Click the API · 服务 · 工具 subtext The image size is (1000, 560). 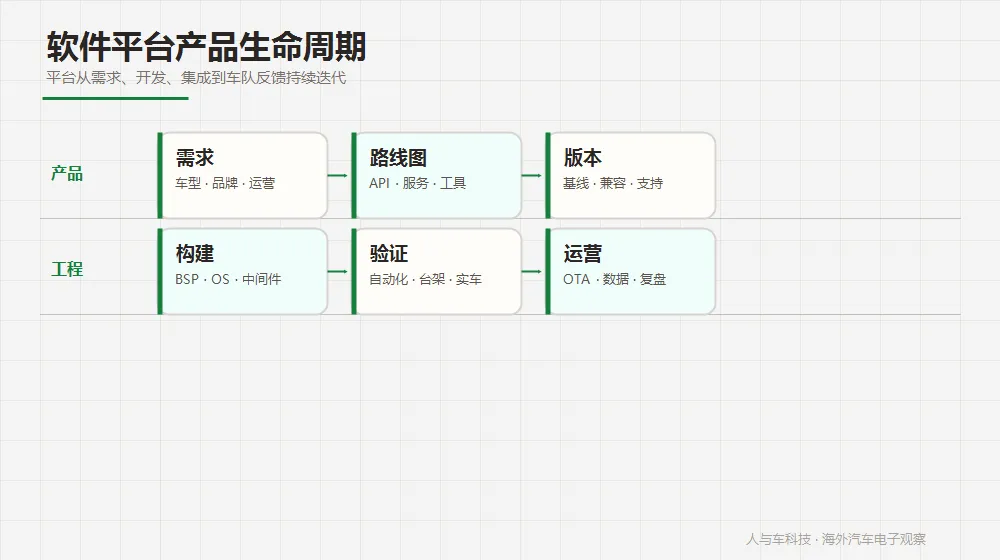coord(418,183)
